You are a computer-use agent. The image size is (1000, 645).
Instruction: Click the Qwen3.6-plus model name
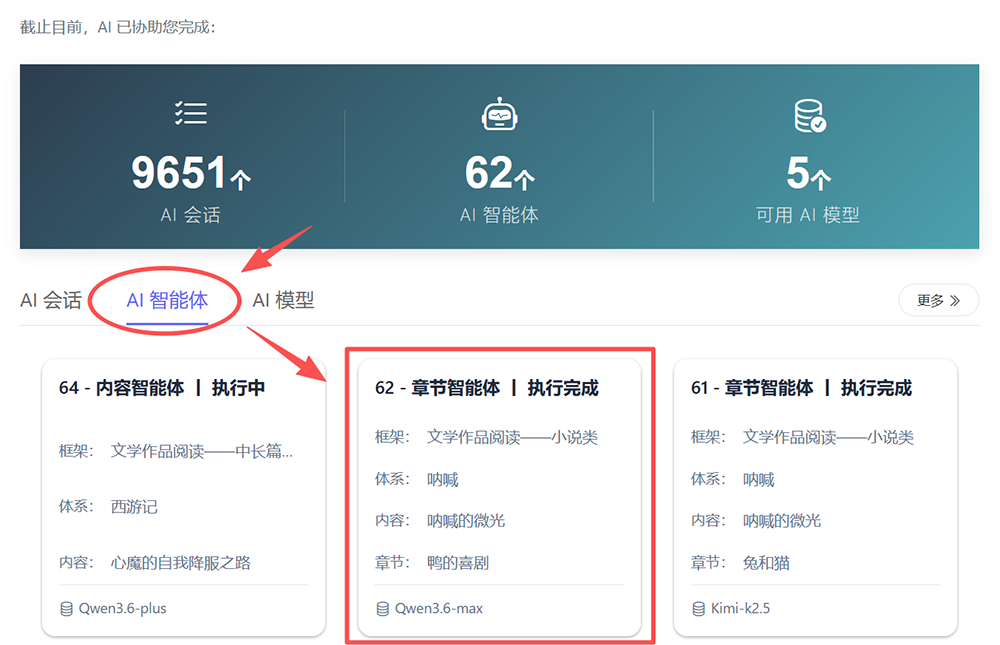point(122,609)
